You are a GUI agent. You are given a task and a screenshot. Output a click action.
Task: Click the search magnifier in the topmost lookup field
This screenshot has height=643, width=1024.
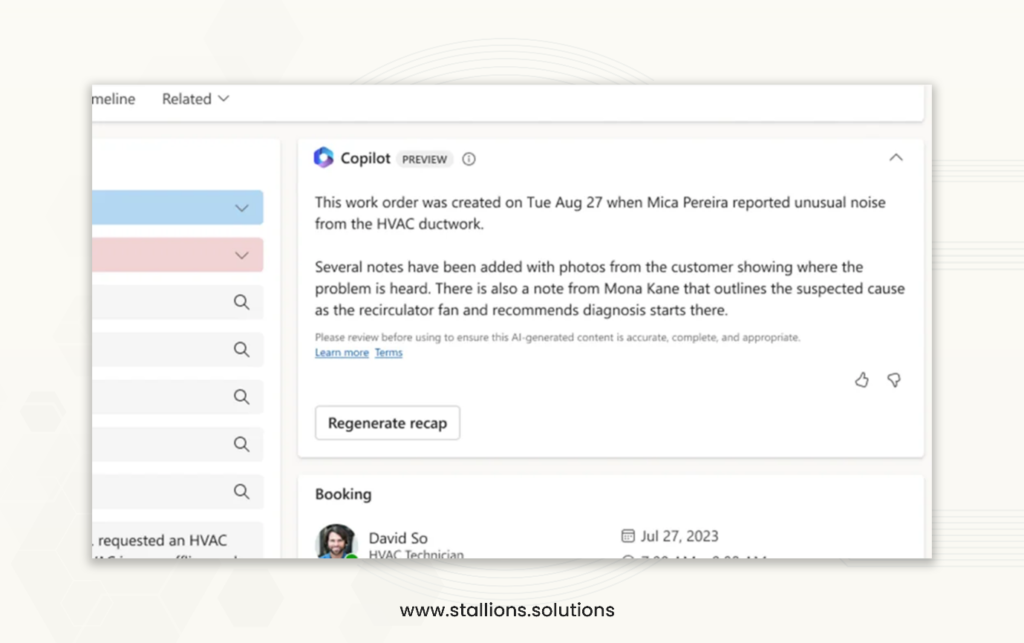click(241, 302)
